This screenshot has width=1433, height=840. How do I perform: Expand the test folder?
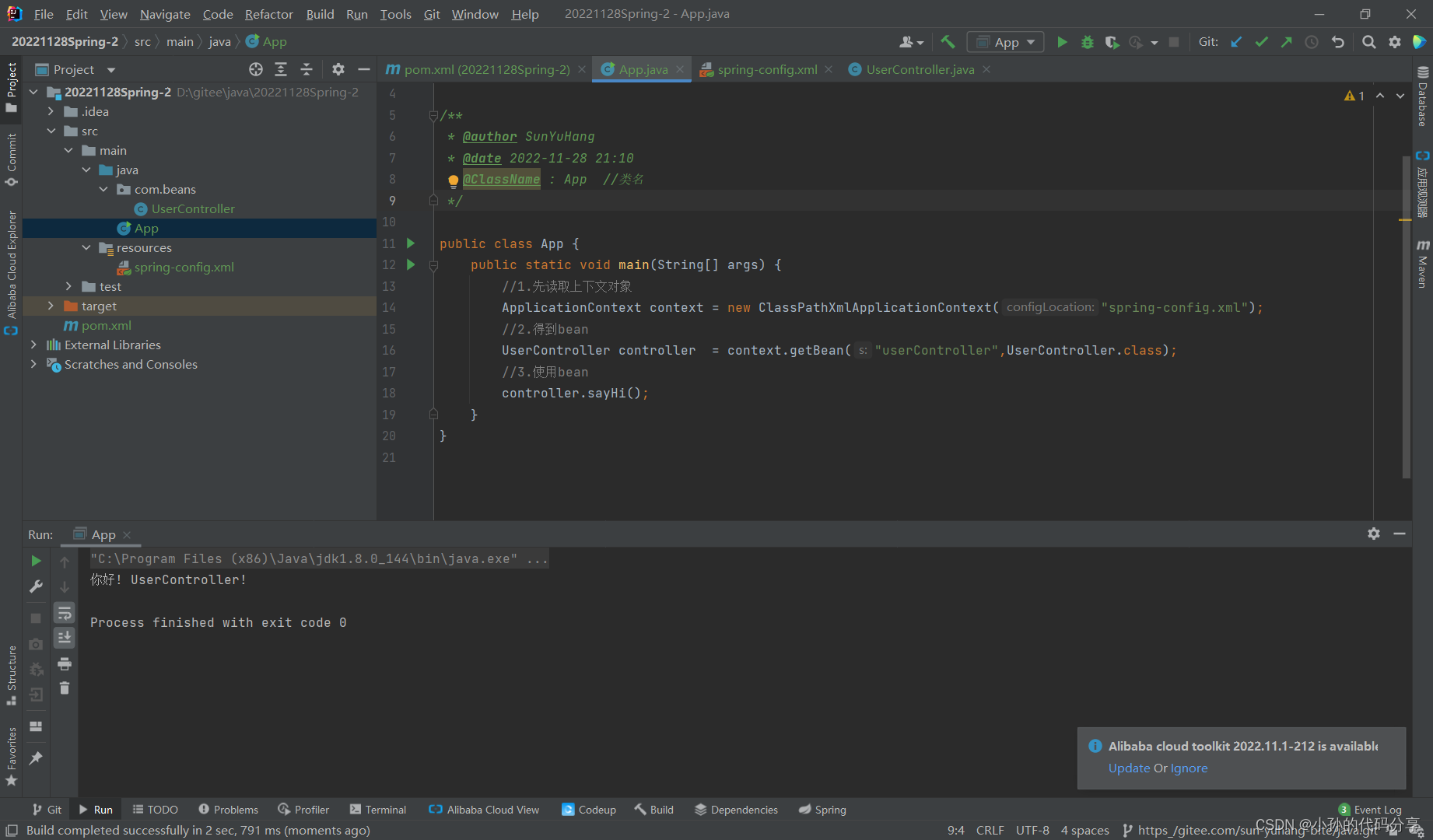[x=68, y=286]
